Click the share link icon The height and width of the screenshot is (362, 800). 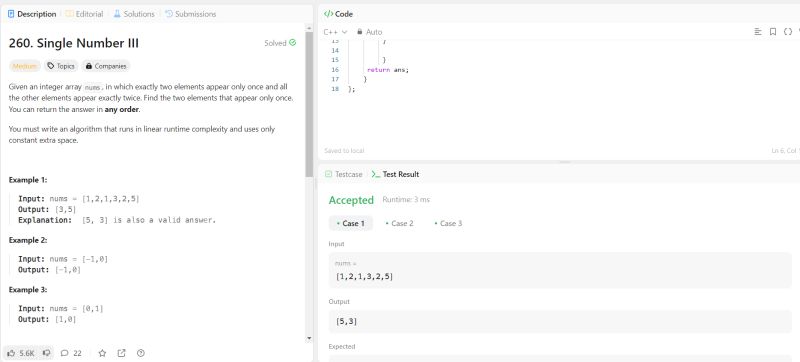(121, 353)
